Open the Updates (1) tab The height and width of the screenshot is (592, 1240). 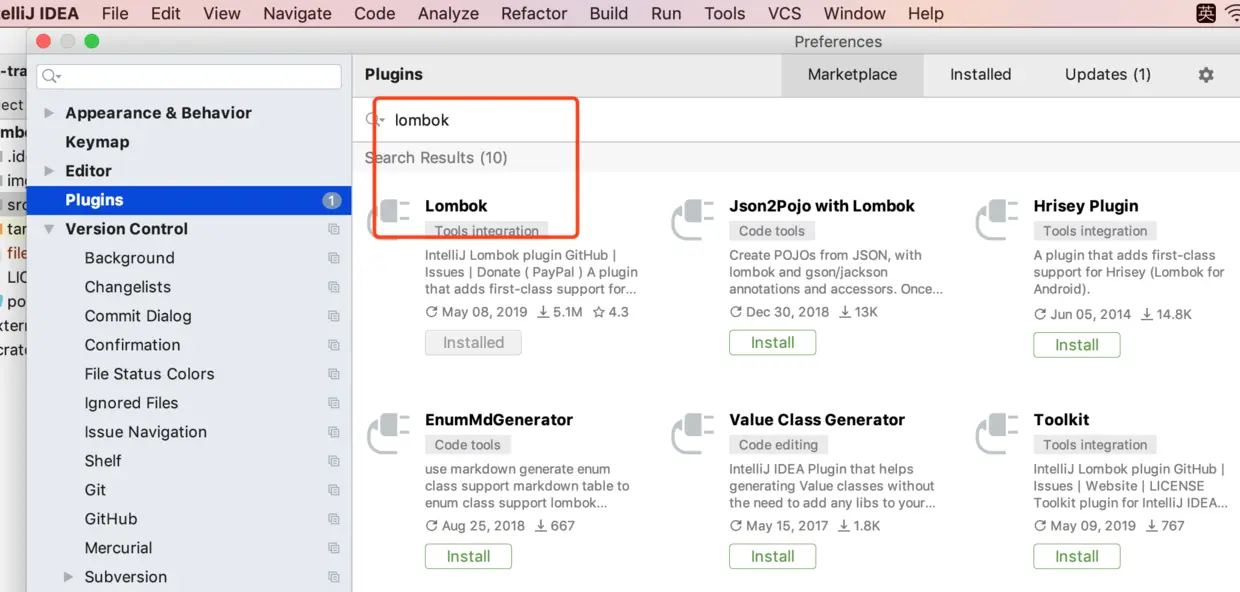click(1107, 74)
